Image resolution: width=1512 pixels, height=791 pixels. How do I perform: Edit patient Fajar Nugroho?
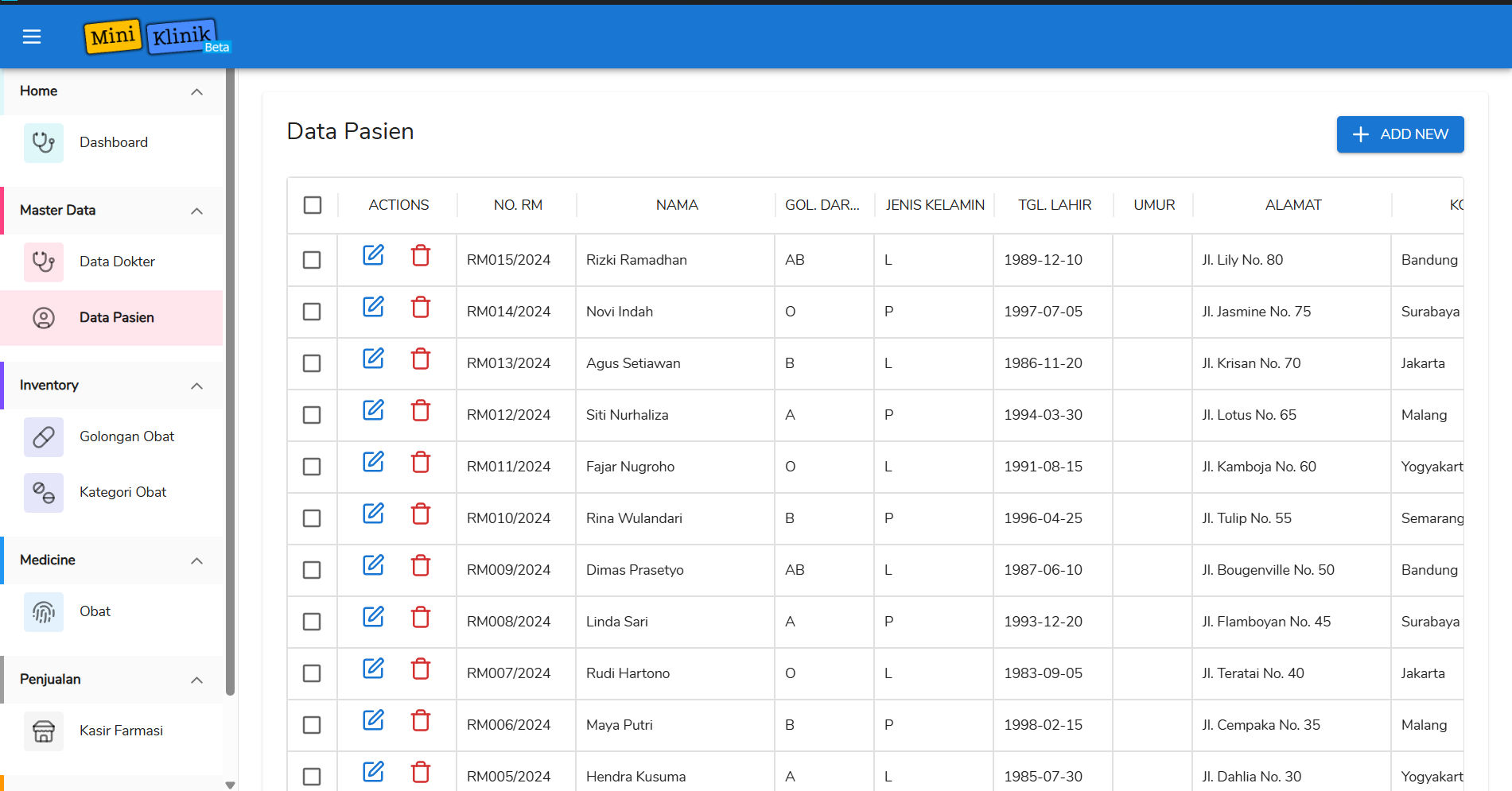click(373, 462)
